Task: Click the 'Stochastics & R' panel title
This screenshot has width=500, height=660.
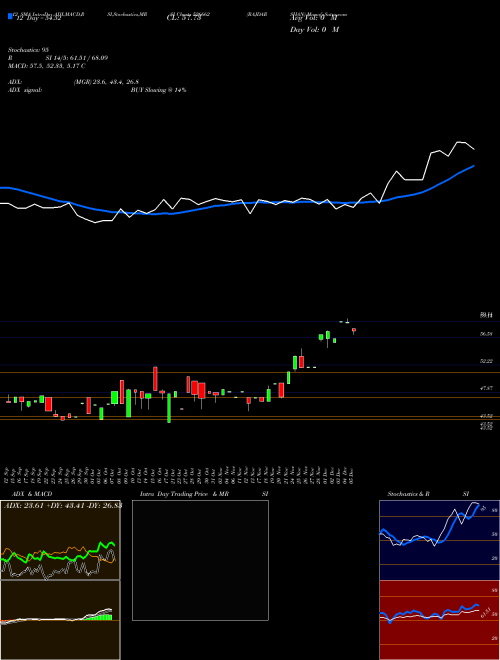Action: (x=408, y=494)
